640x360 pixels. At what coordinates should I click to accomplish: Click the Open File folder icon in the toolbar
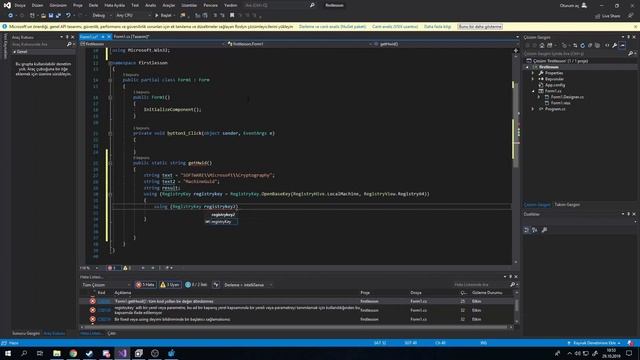(x=43, y=16)
